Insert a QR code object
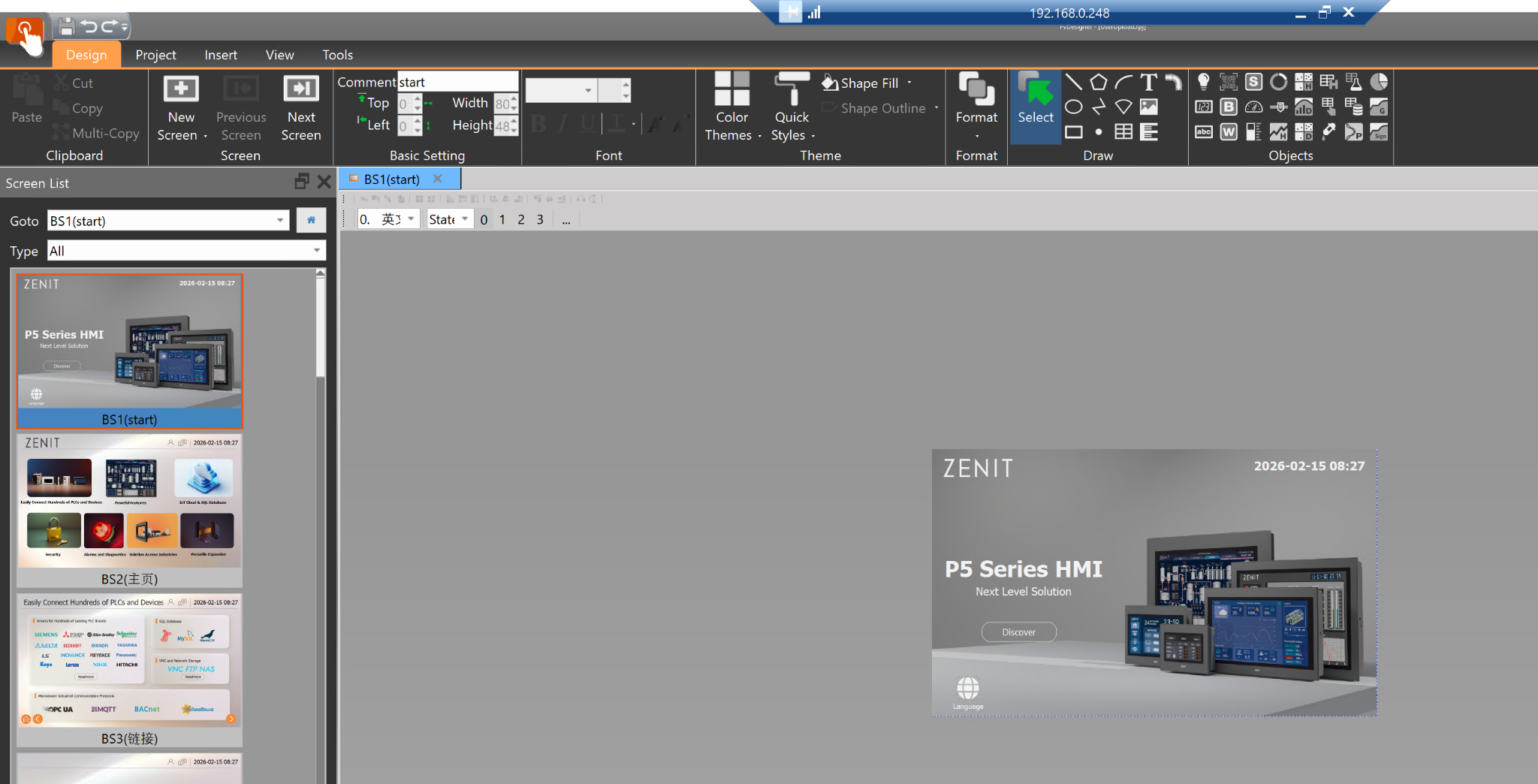The height and width of the screenshot is (784, 1538). (x=1229, y=82)
